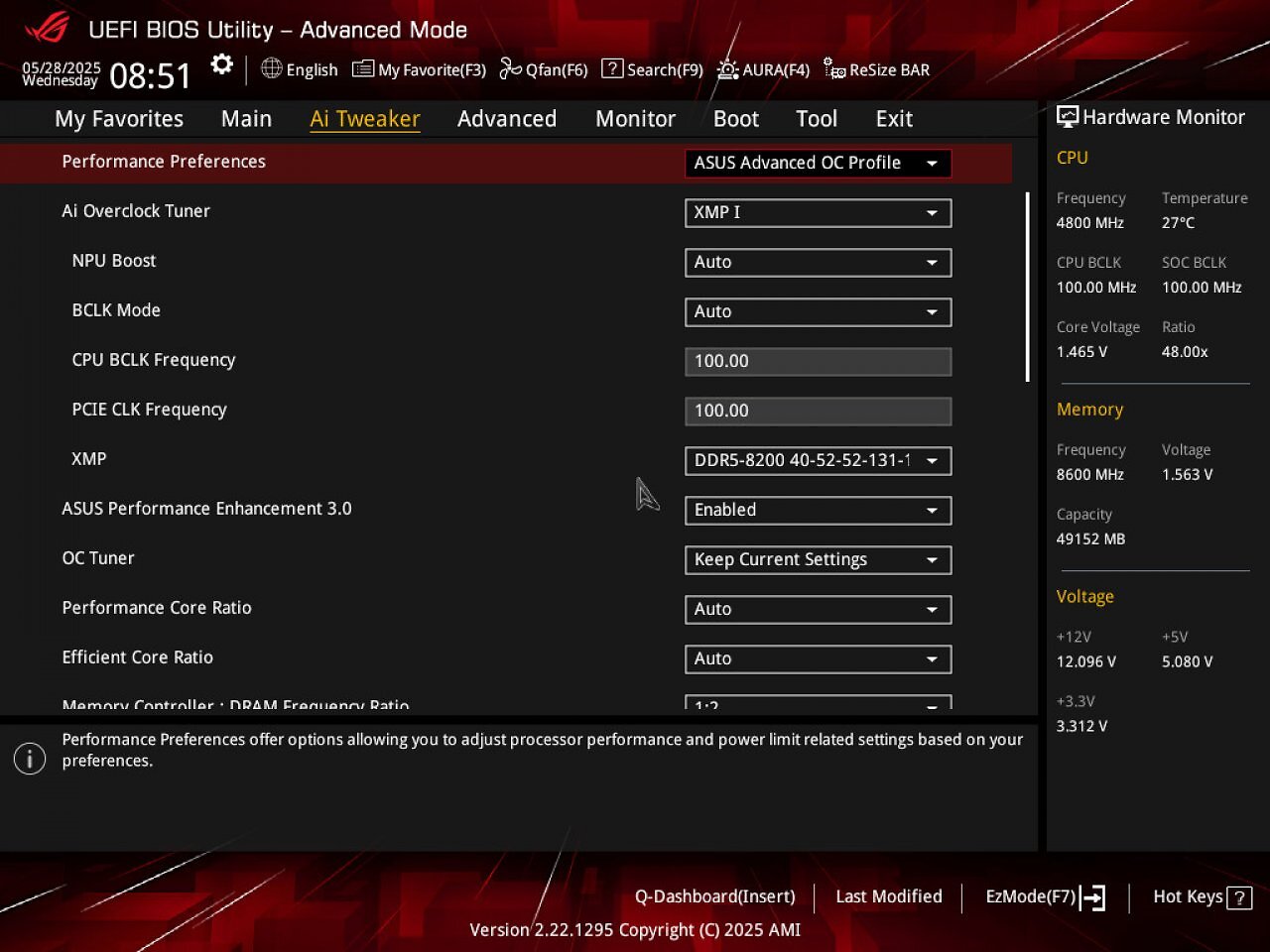Image resolution: width=1270 pixels, height=952 pixels.
Task: Open Qfan(F6) fan control icon
Action: (x=510, y=68)
